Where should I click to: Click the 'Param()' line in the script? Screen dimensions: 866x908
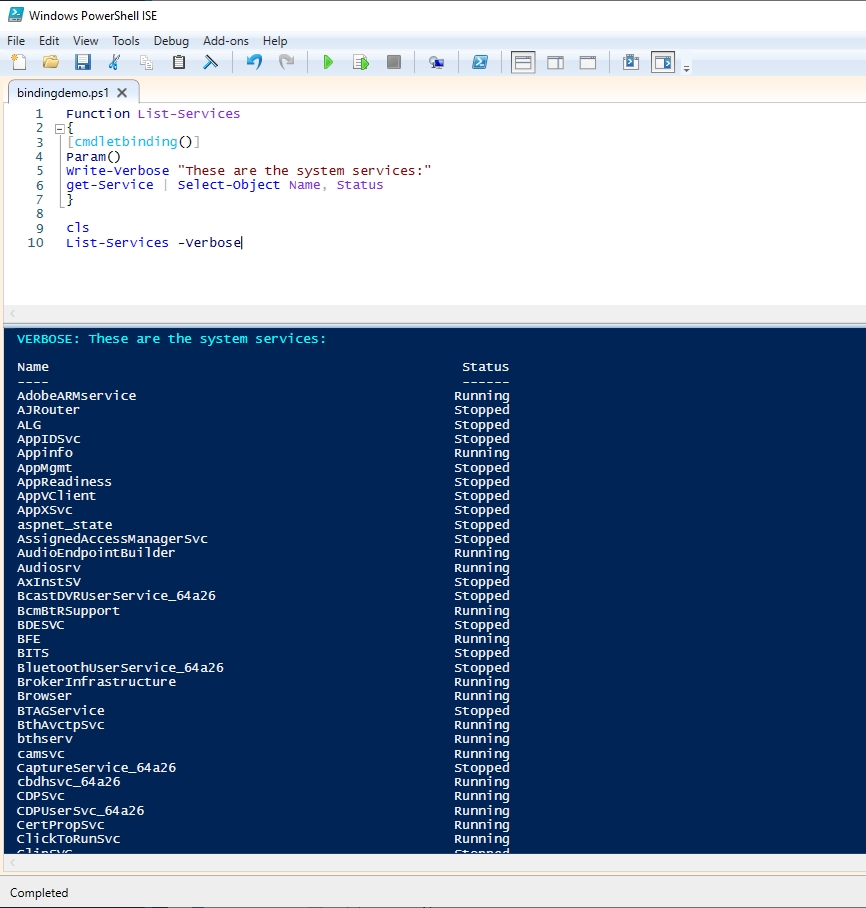click(93, 156)
